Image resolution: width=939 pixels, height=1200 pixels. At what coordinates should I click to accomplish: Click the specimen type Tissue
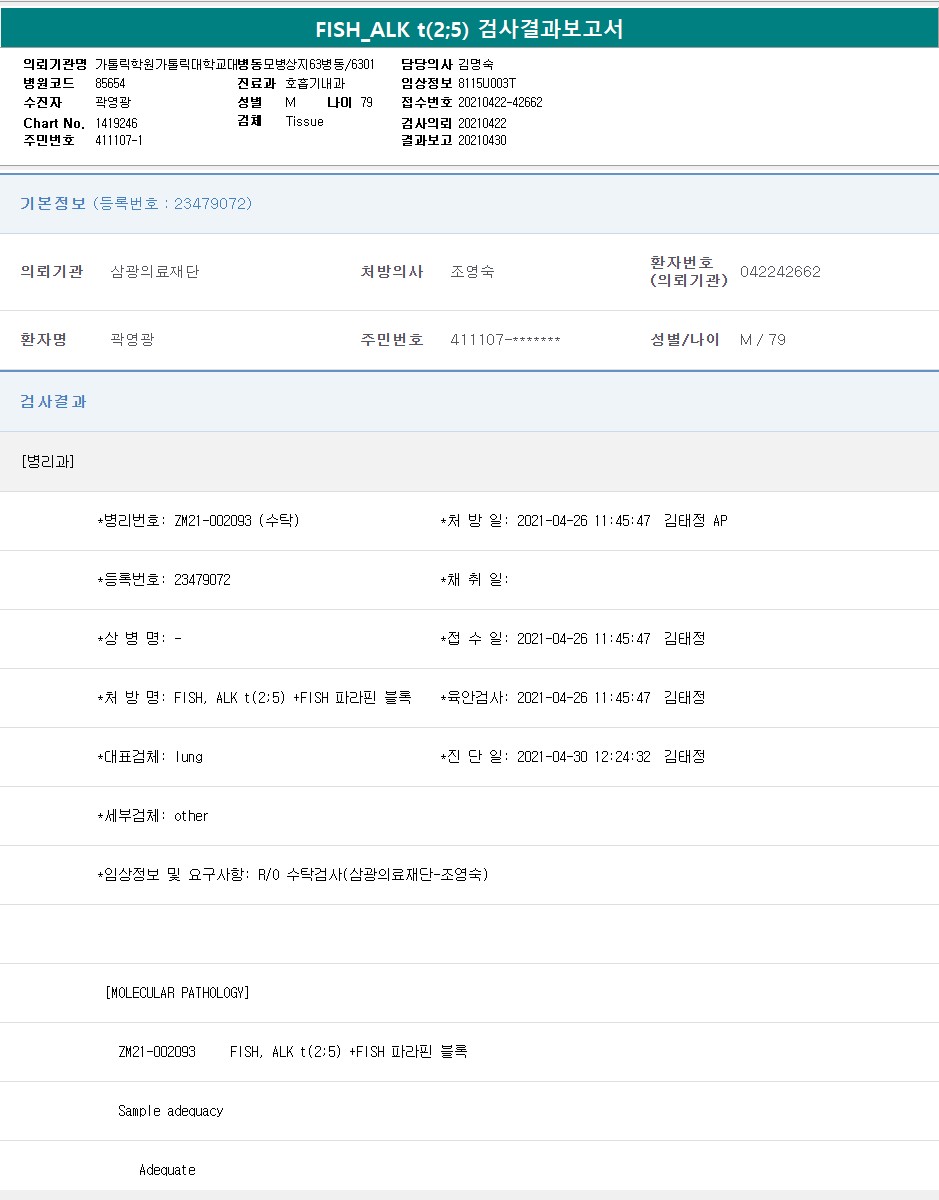pyautogui.click(x=304, y=121)
